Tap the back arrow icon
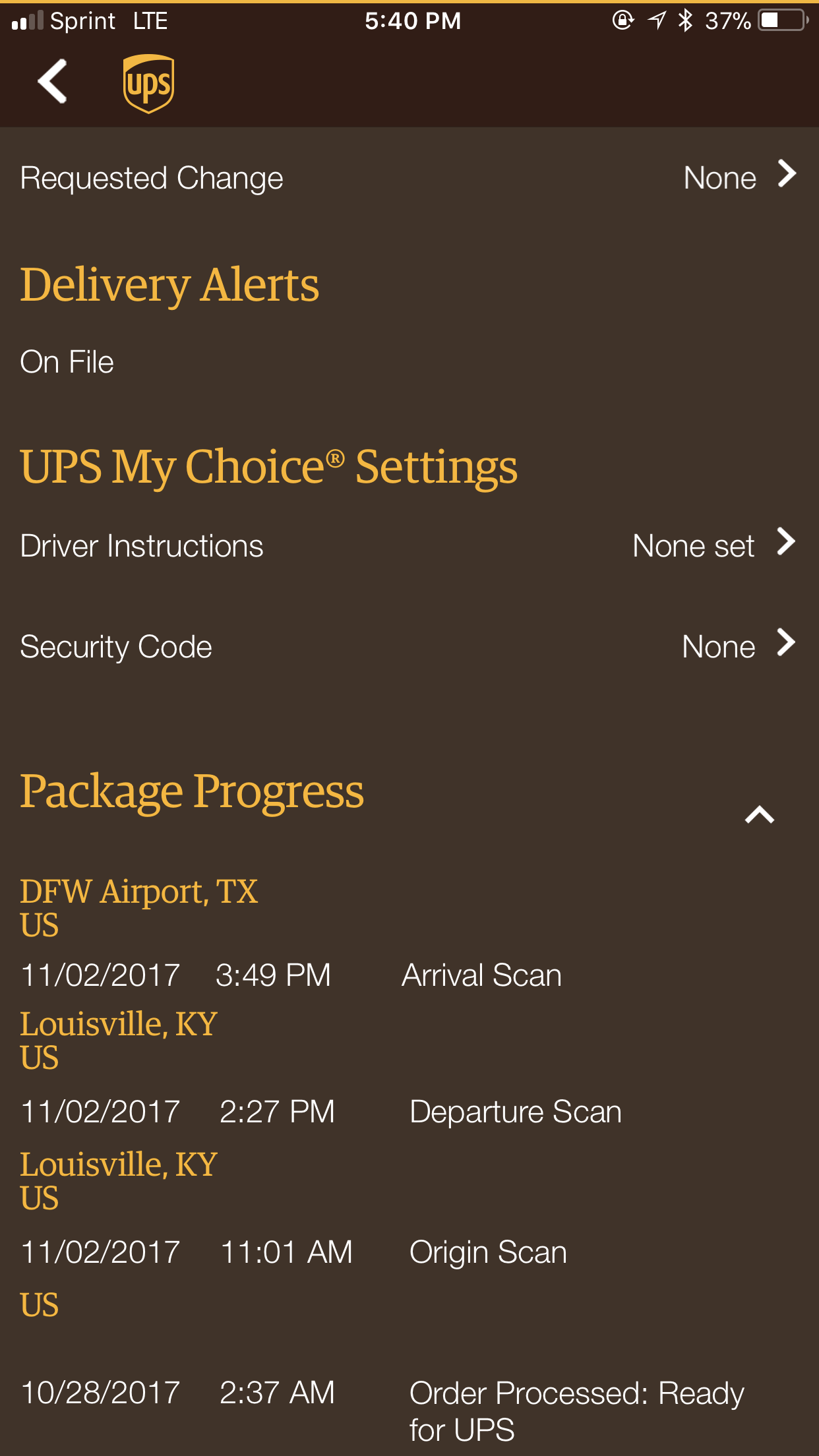Viewport: 819px width, 1456px height. [x=53, y=82]
